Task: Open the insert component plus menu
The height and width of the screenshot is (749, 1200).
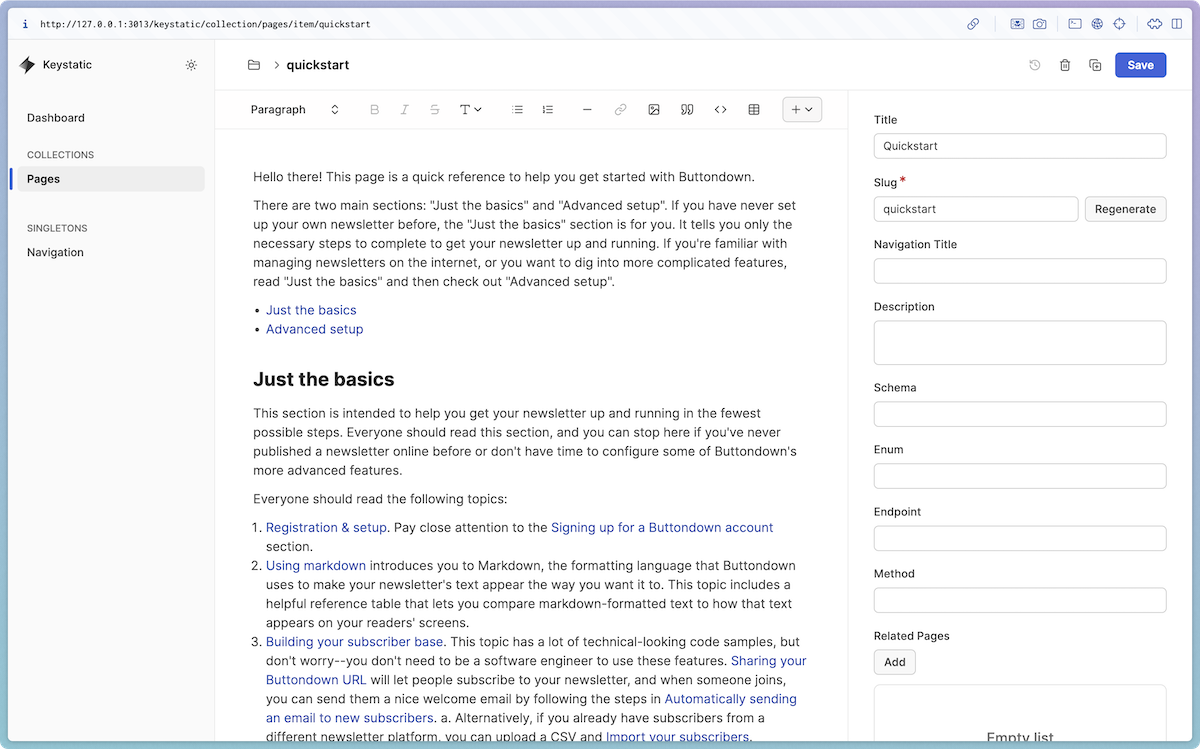Action: pos(802,109)
